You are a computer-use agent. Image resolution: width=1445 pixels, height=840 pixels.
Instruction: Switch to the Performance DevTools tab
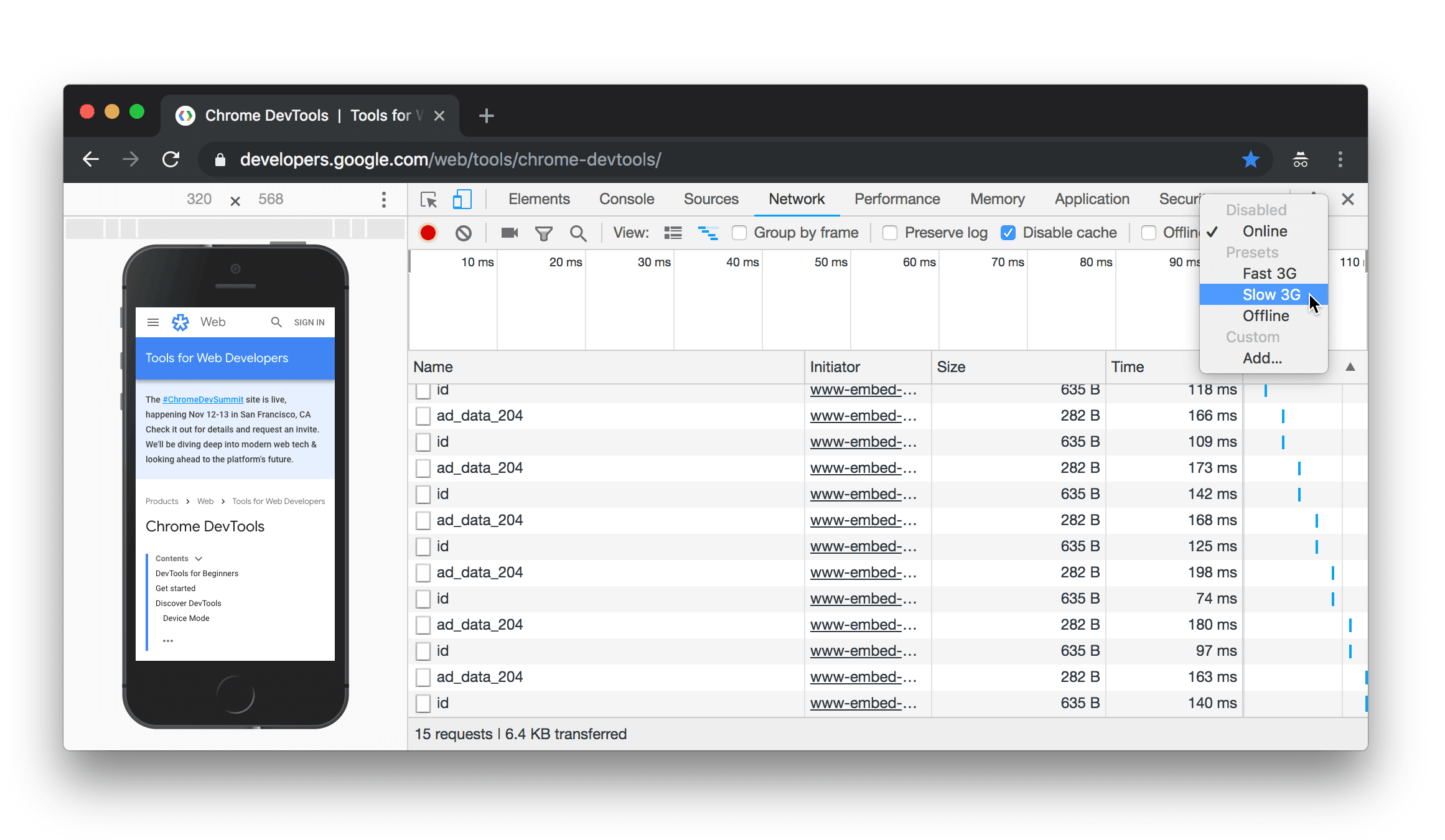(896, 199)
